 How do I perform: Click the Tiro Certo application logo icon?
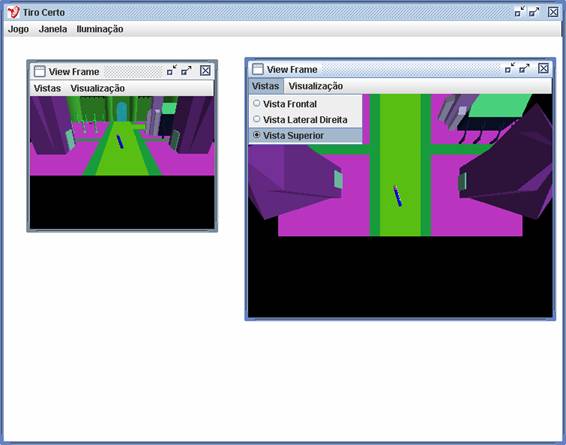pos(13,12)
